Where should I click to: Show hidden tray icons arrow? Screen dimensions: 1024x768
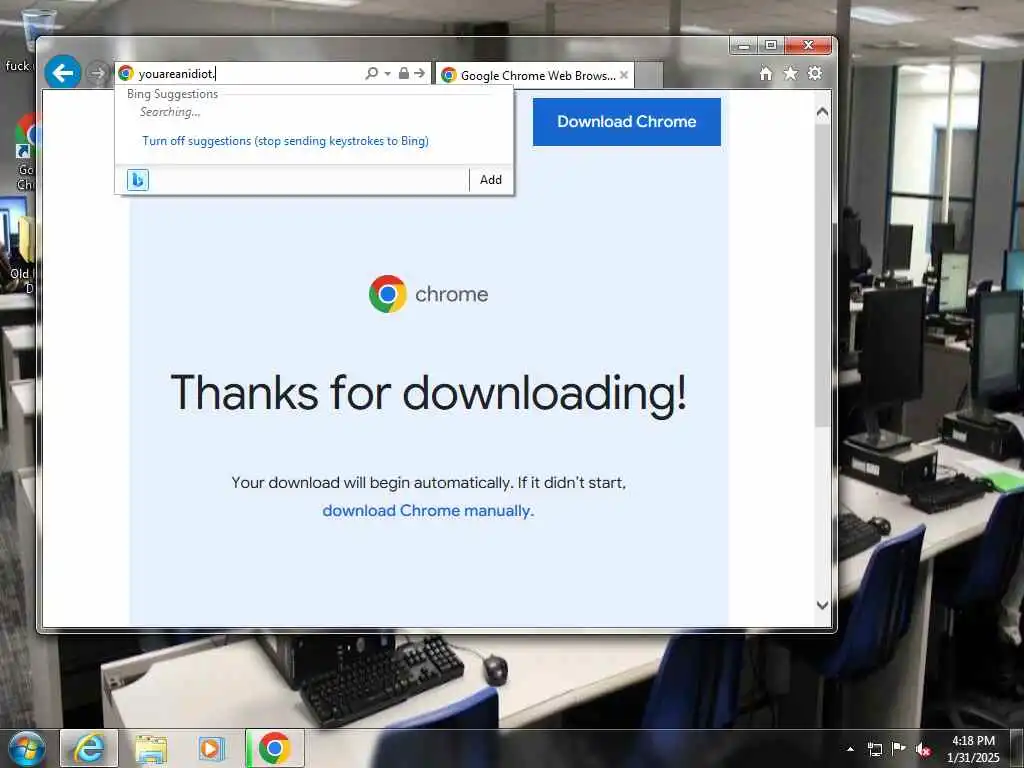click(x=850, y=749)
